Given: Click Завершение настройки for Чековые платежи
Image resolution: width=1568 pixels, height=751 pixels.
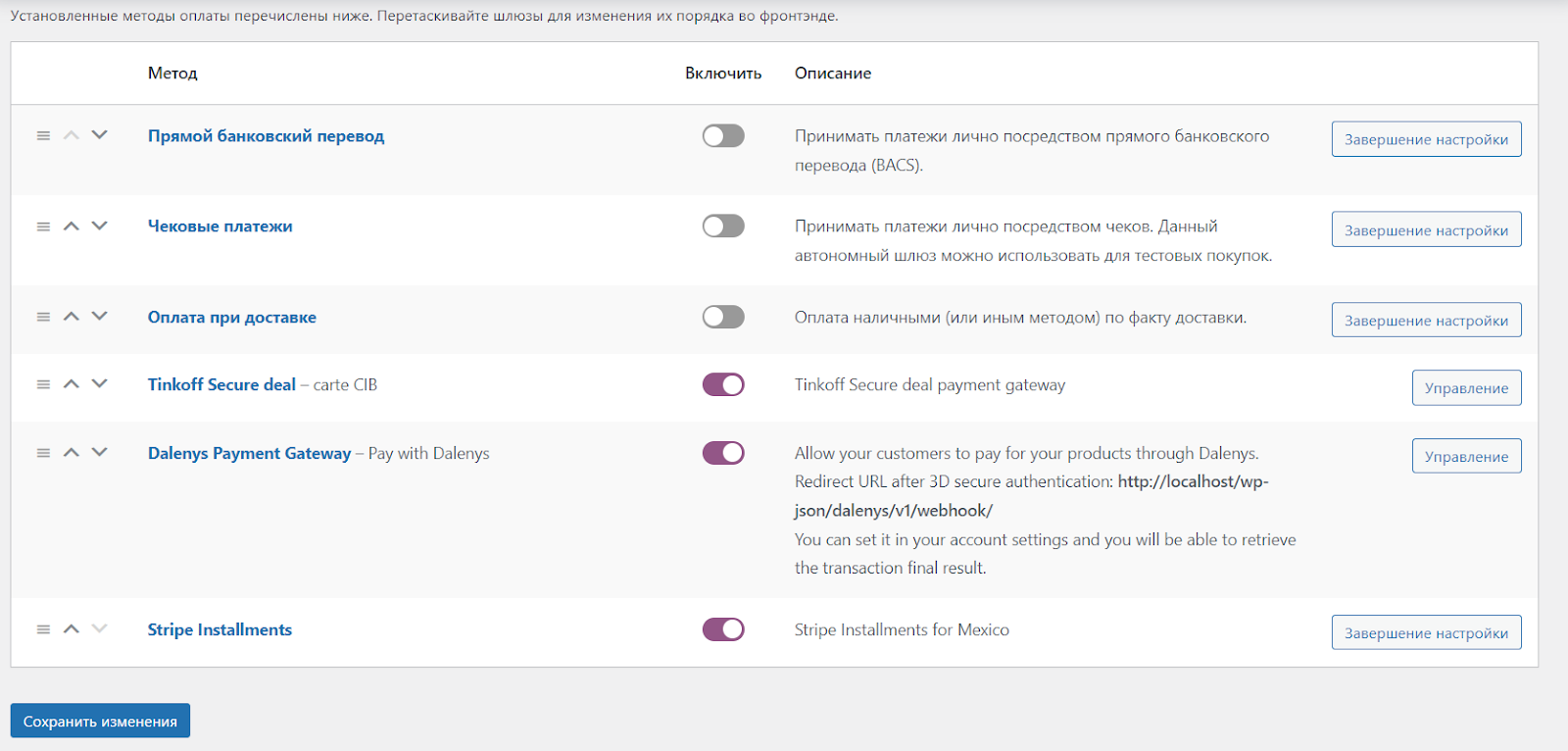Looking at the screenshot, I should coord(1426,229).
